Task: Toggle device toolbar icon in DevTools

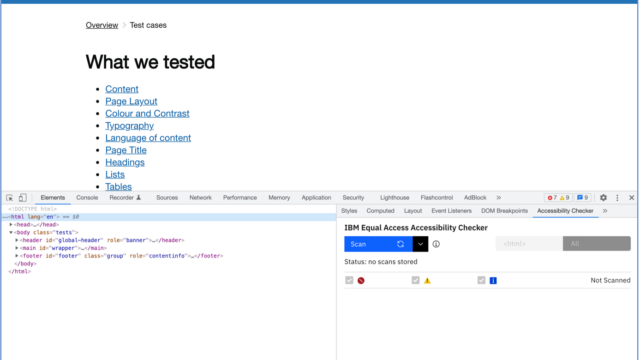Action: [x=22, y=198]
